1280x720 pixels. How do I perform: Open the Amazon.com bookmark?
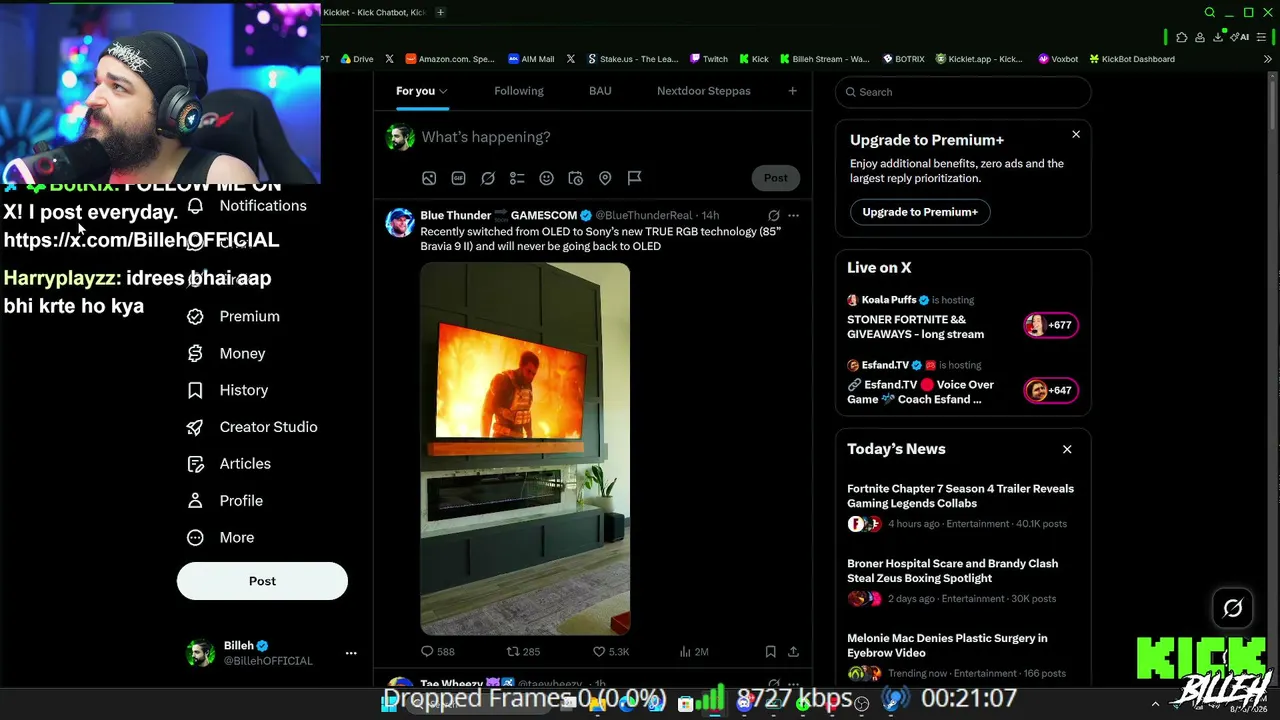(450, 59)
